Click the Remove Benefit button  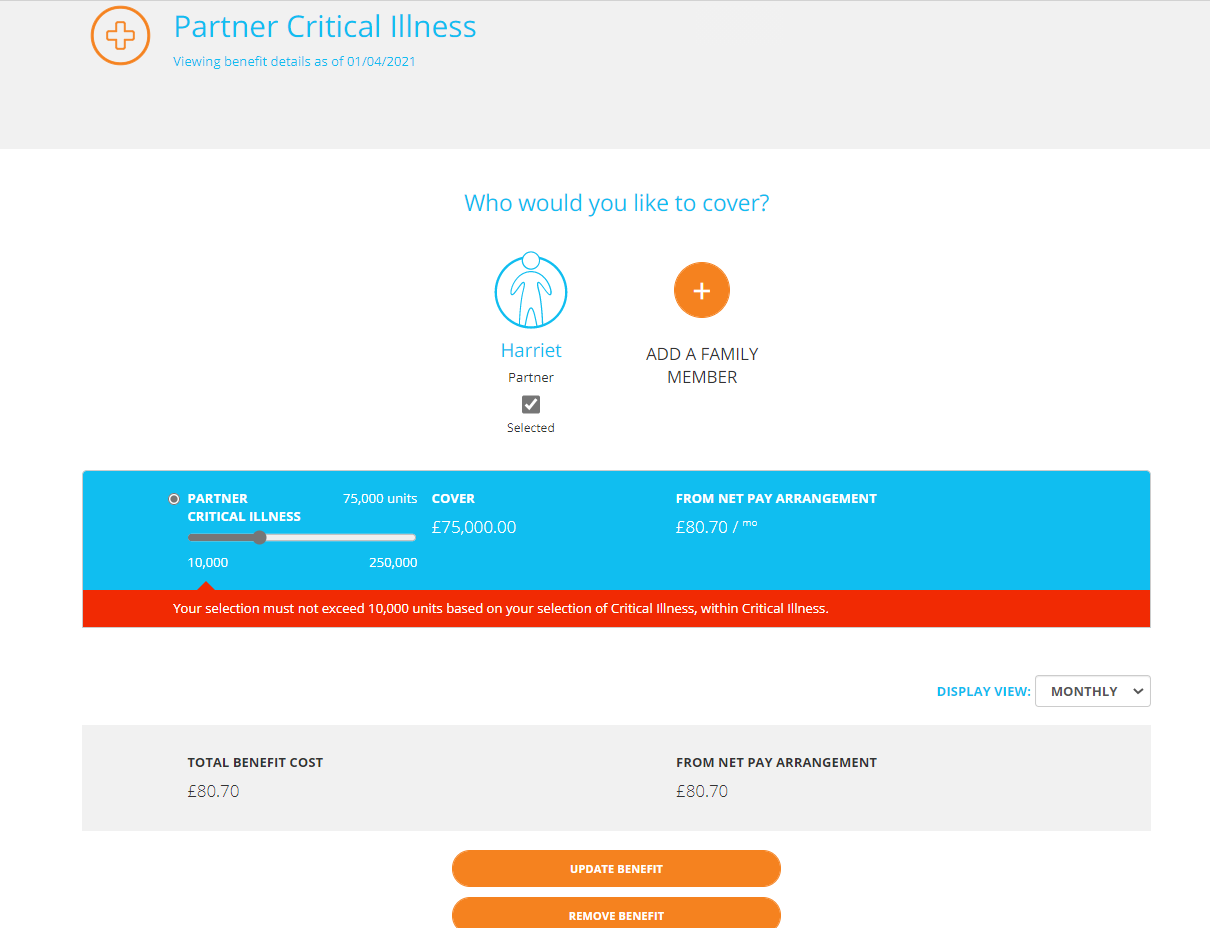[616, 914]
